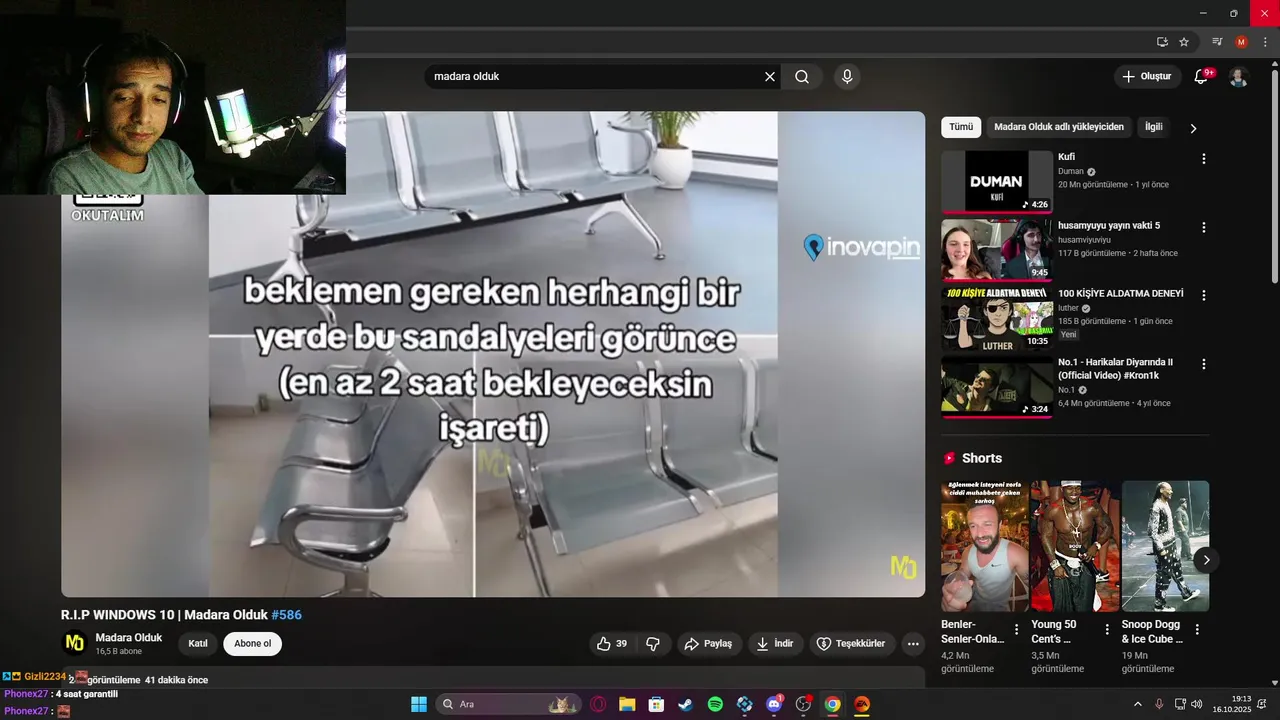
Task: Clear the YouTube search box text
Action: click(770, 77)
